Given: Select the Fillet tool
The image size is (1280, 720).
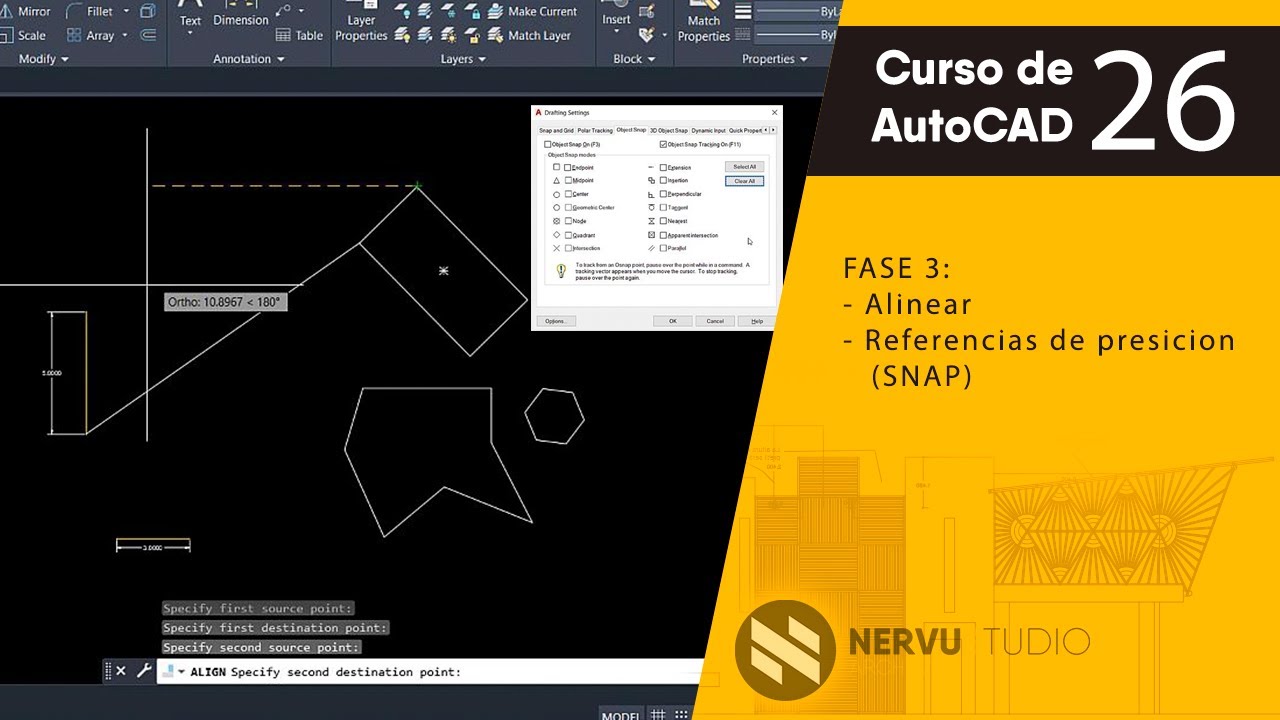Looking at the screenshot, I should [90, 11].
